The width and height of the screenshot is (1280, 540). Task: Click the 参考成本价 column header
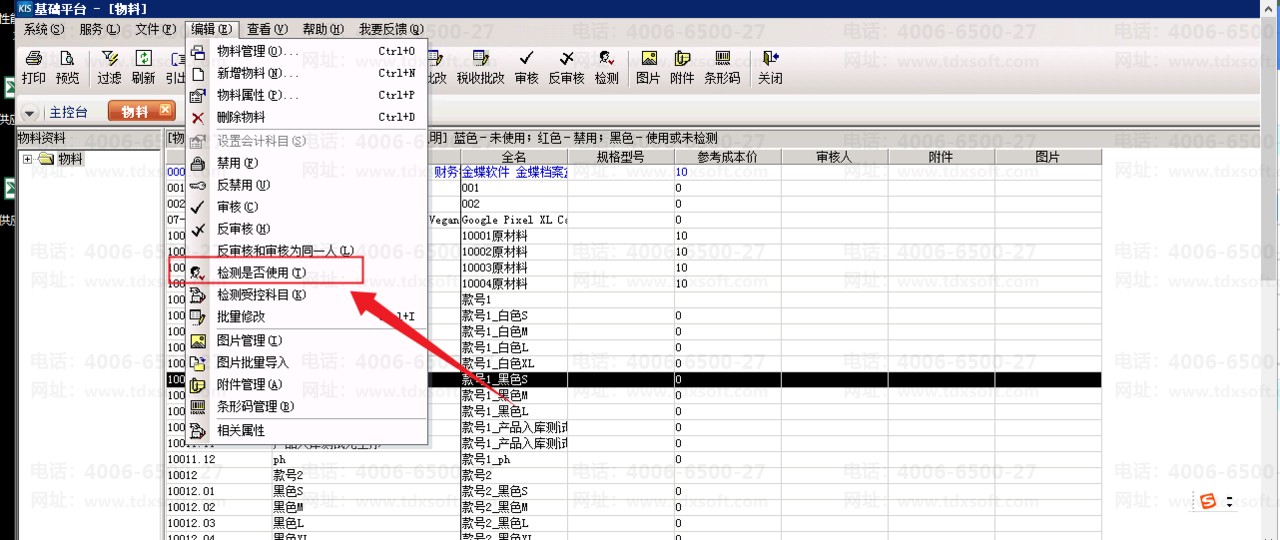726,157
